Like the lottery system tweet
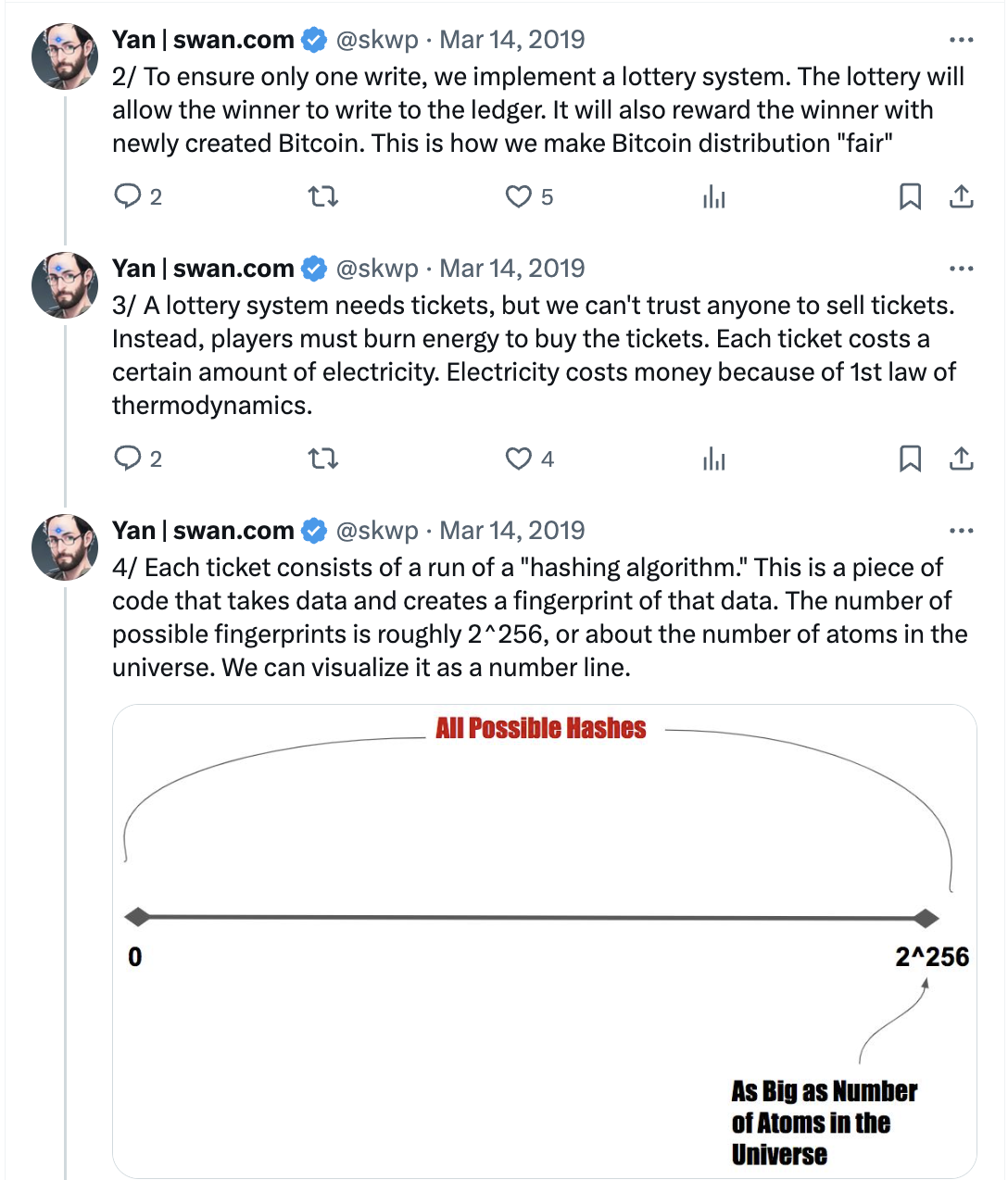This screenshot has height=1180, width=1008. click(x=520, y=196)
